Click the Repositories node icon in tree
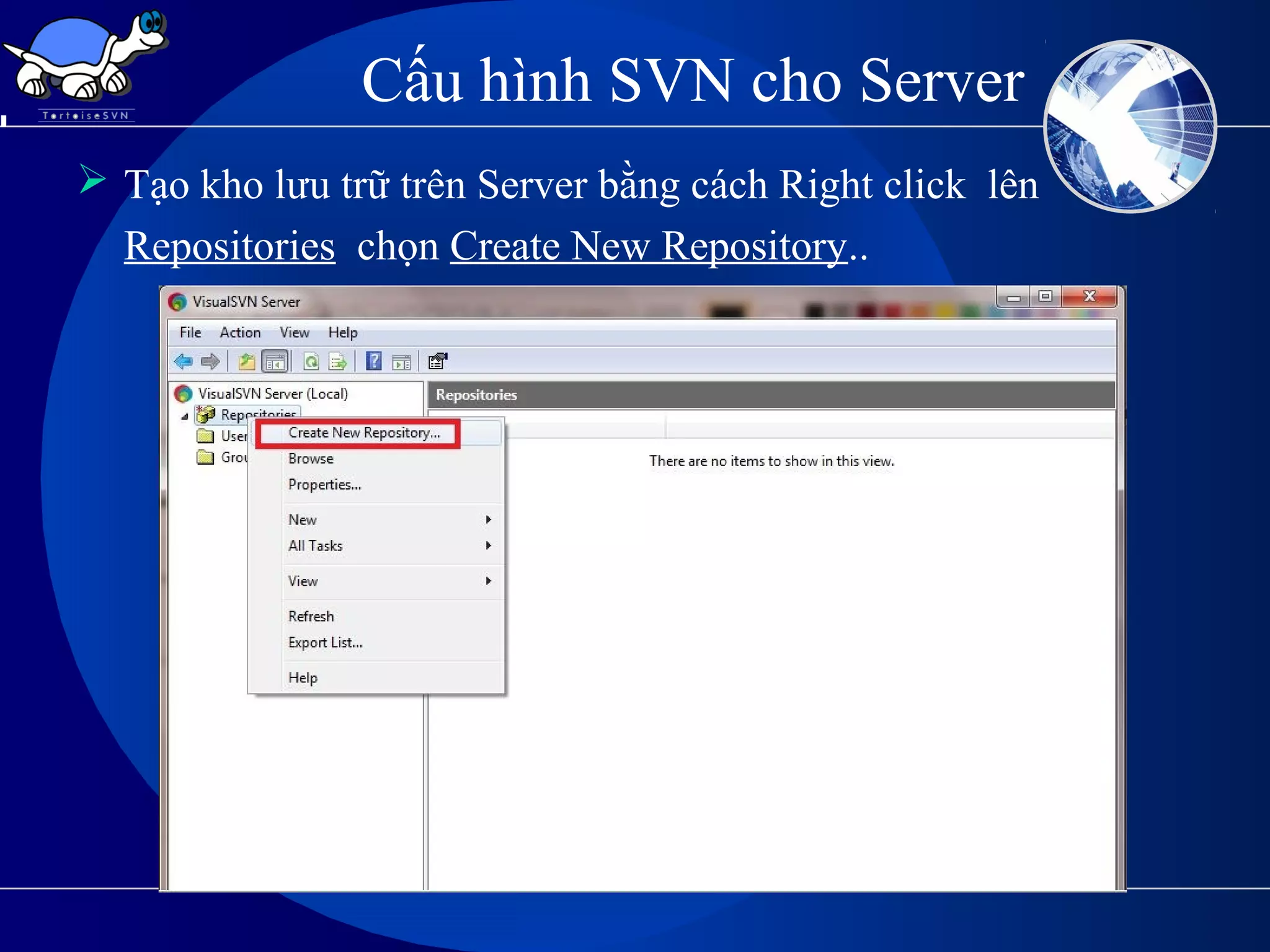Viewport: 1270px width, 952px height. tap(206, 414)
